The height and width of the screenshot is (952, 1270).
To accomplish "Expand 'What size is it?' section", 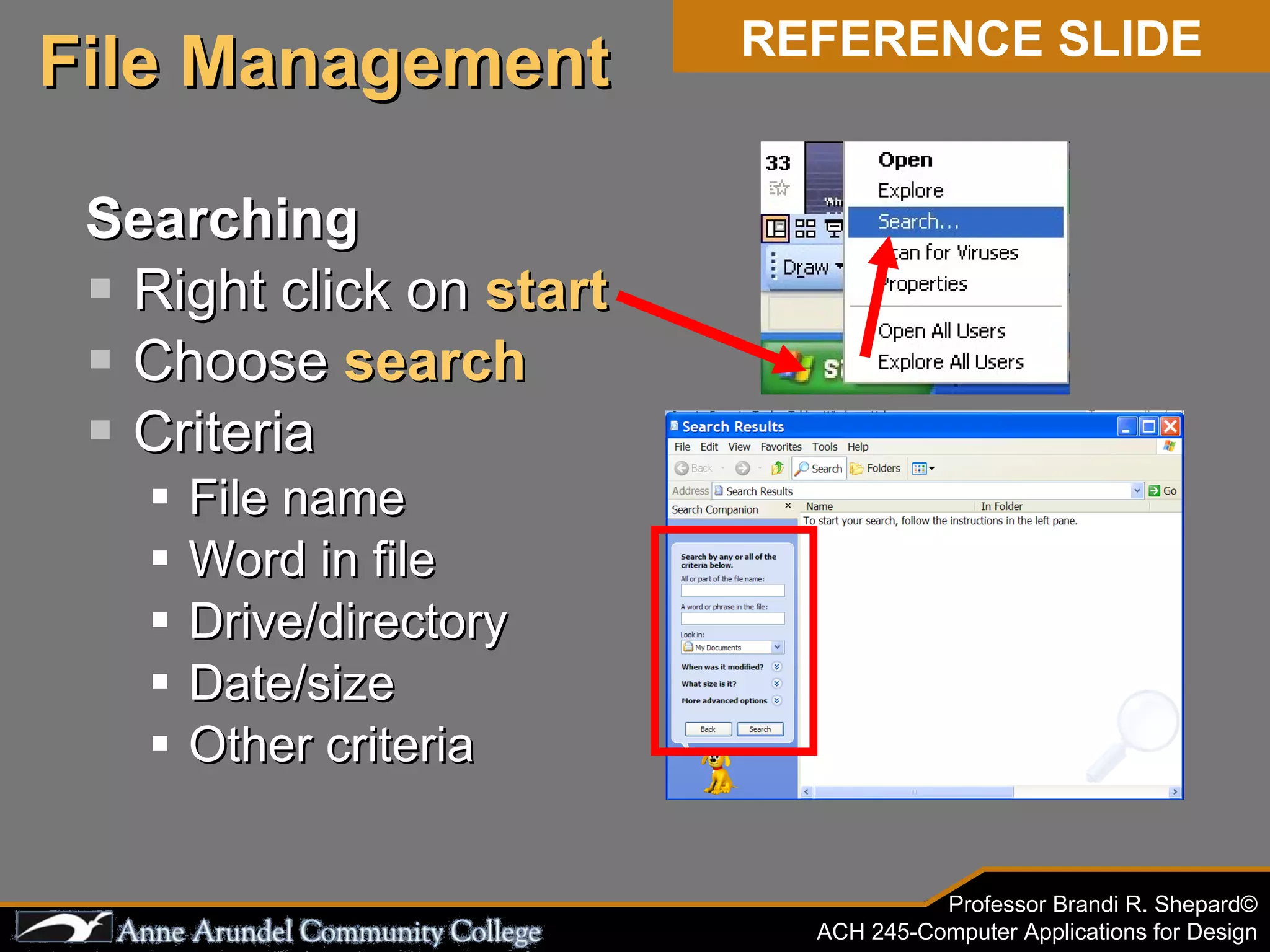I will coord(776,684).
